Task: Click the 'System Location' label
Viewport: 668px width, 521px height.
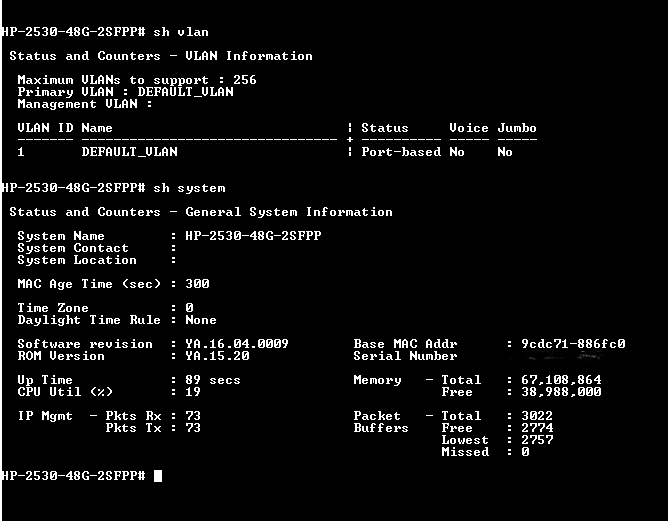Action: point(77,260)
